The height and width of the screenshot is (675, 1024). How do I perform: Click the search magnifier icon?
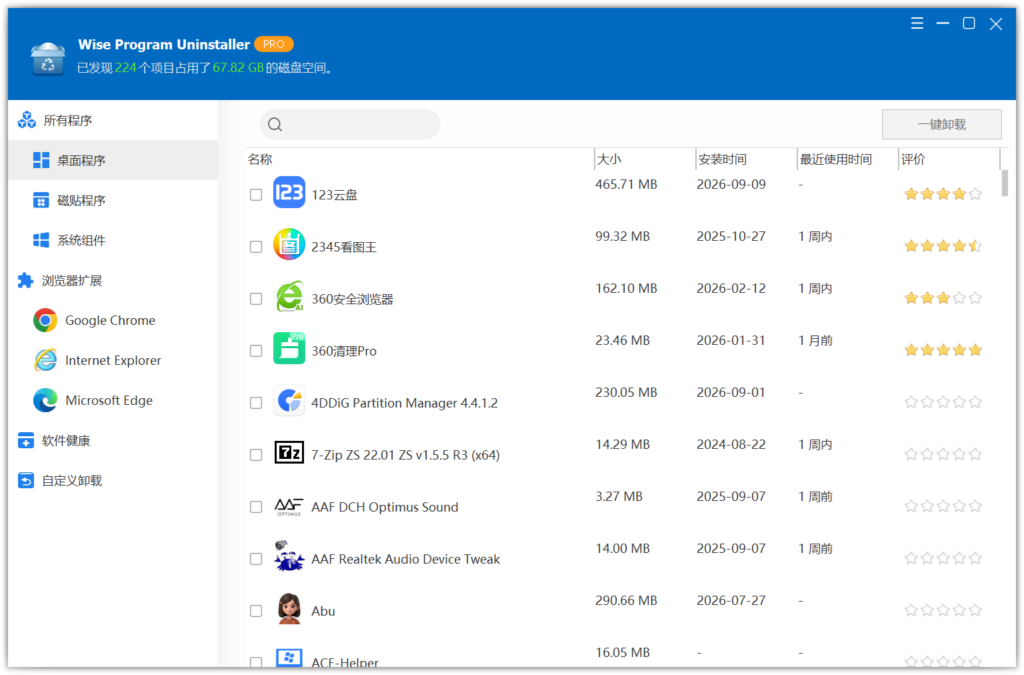click(275, 125)
